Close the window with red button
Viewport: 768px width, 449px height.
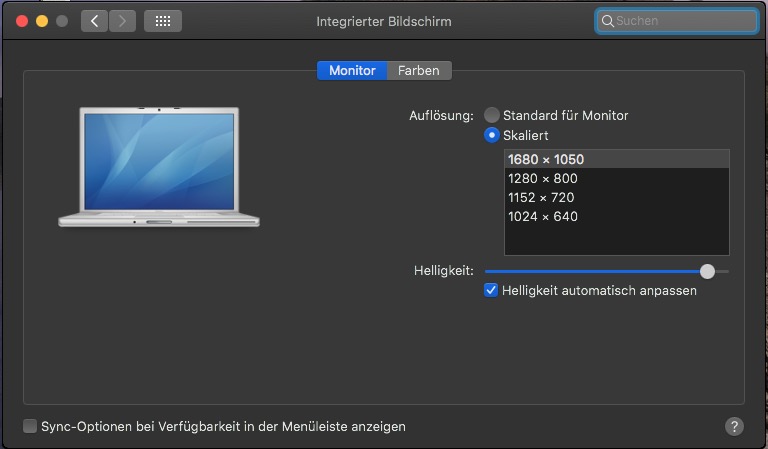[22, 21]
